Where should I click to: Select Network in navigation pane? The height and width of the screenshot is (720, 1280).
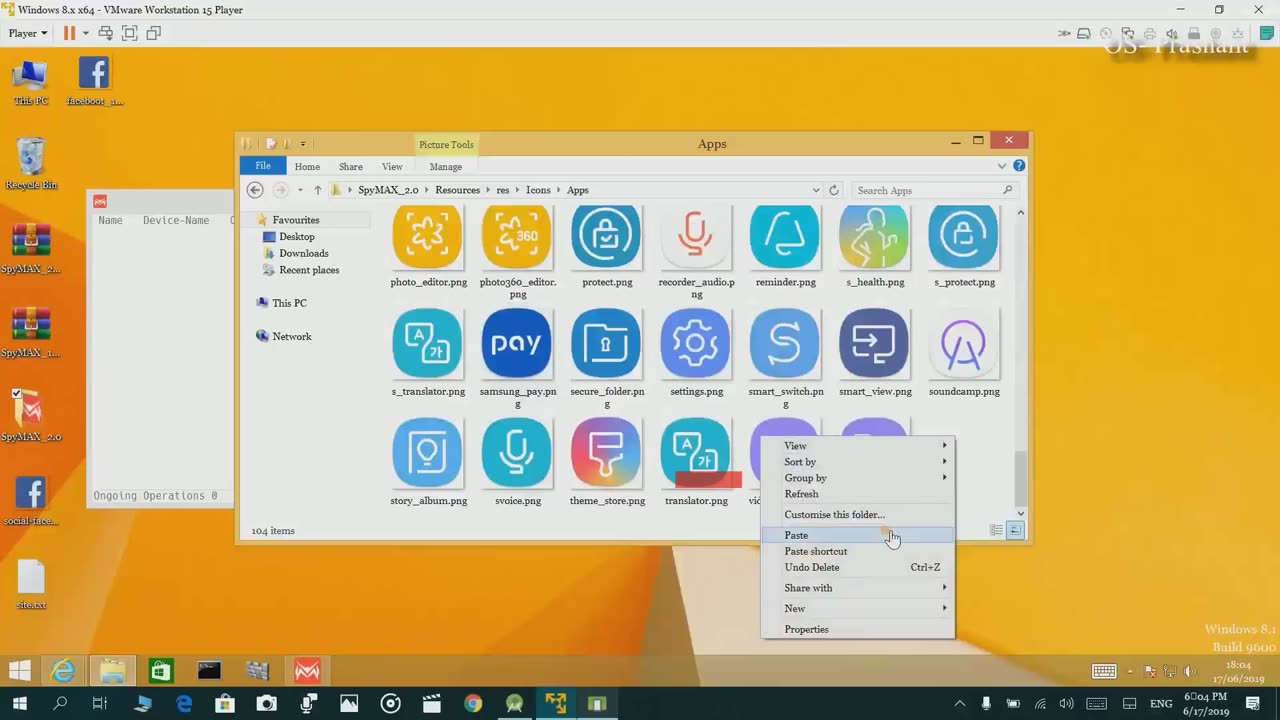click(284, 337)
